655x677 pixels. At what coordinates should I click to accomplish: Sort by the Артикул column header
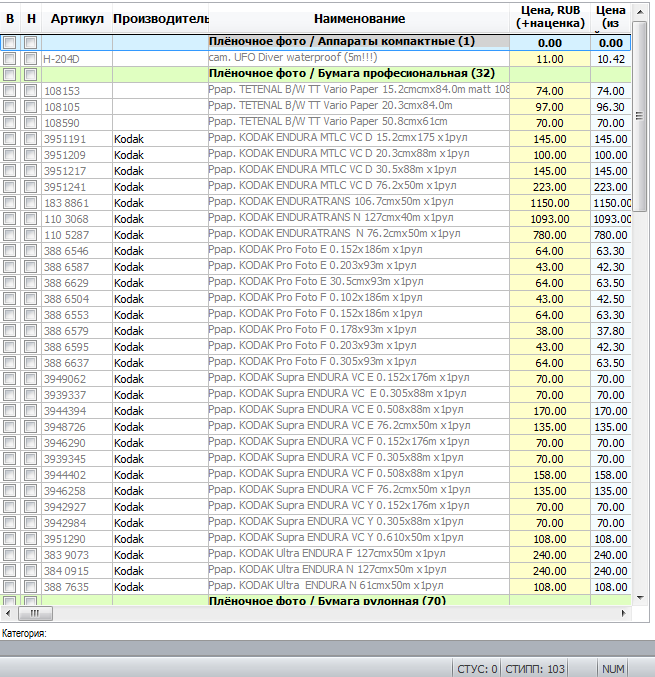[x=77, y=19]
